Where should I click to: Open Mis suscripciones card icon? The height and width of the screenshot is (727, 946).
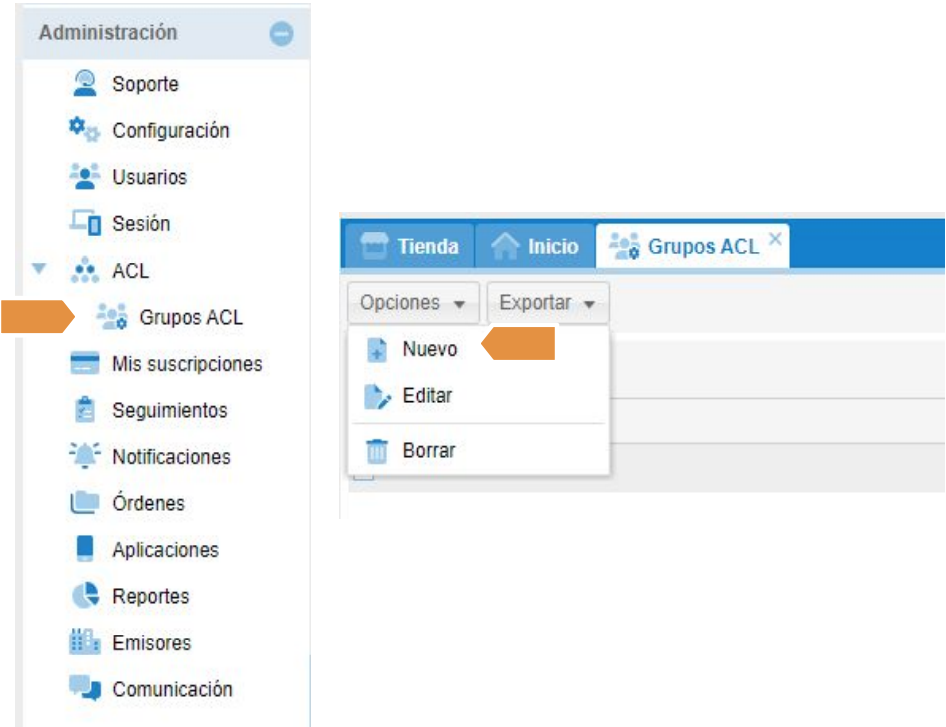(85, 364)
